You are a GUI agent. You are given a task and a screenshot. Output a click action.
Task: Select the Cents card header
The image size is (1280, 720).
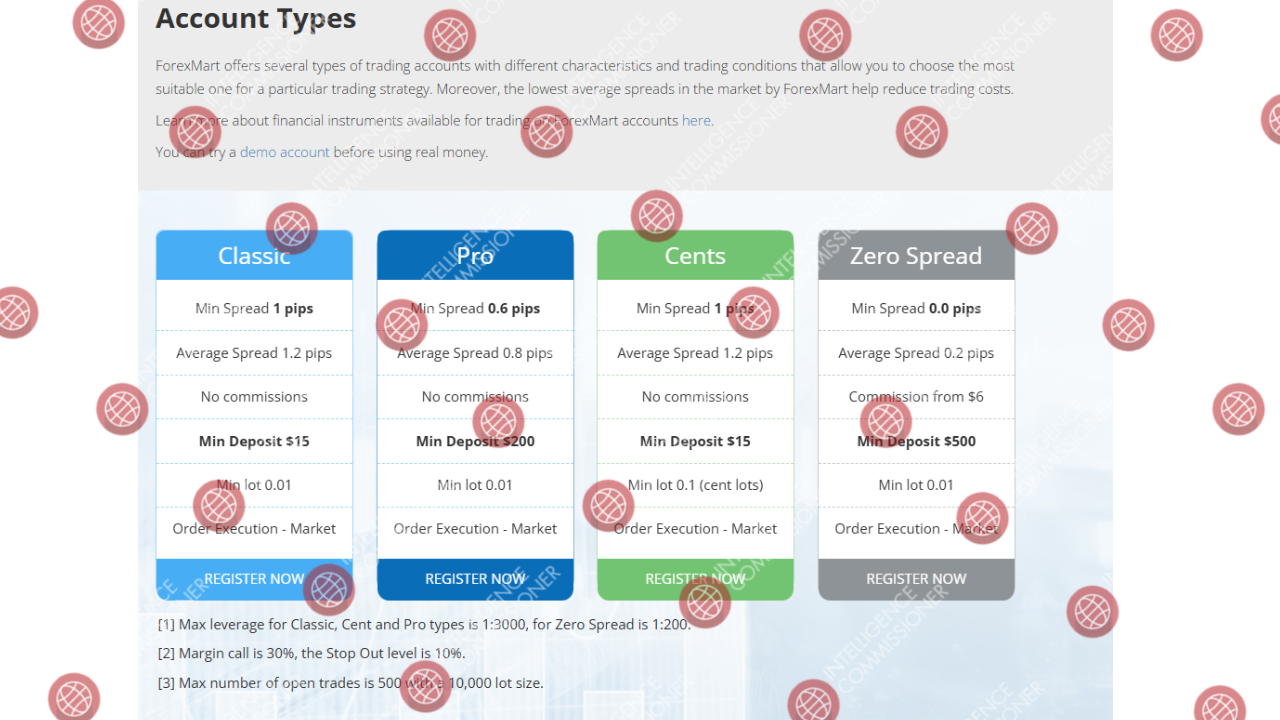[x=695, y=255]
